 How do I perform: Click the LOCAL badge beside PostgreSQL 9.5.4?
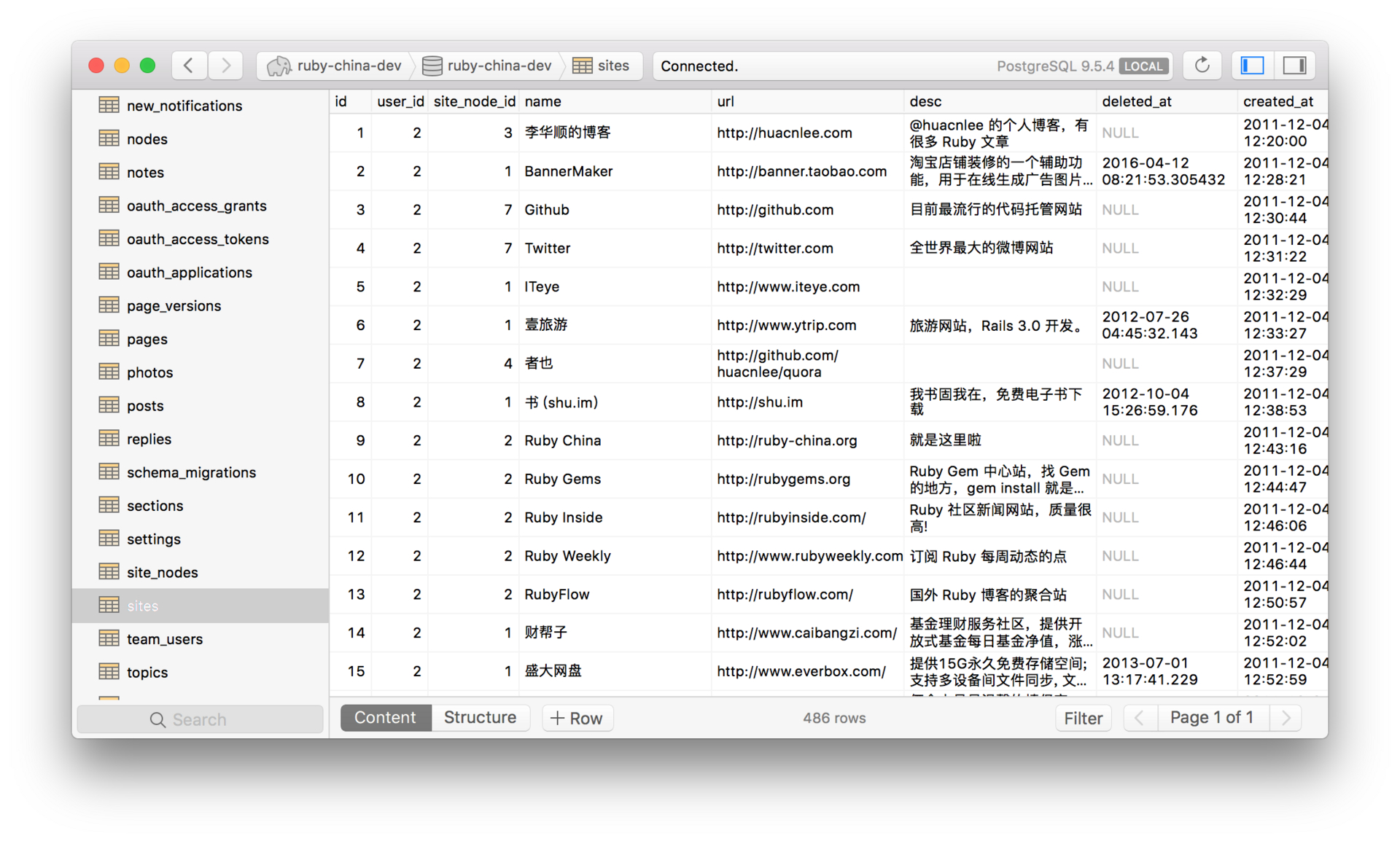coord(1143,66)
